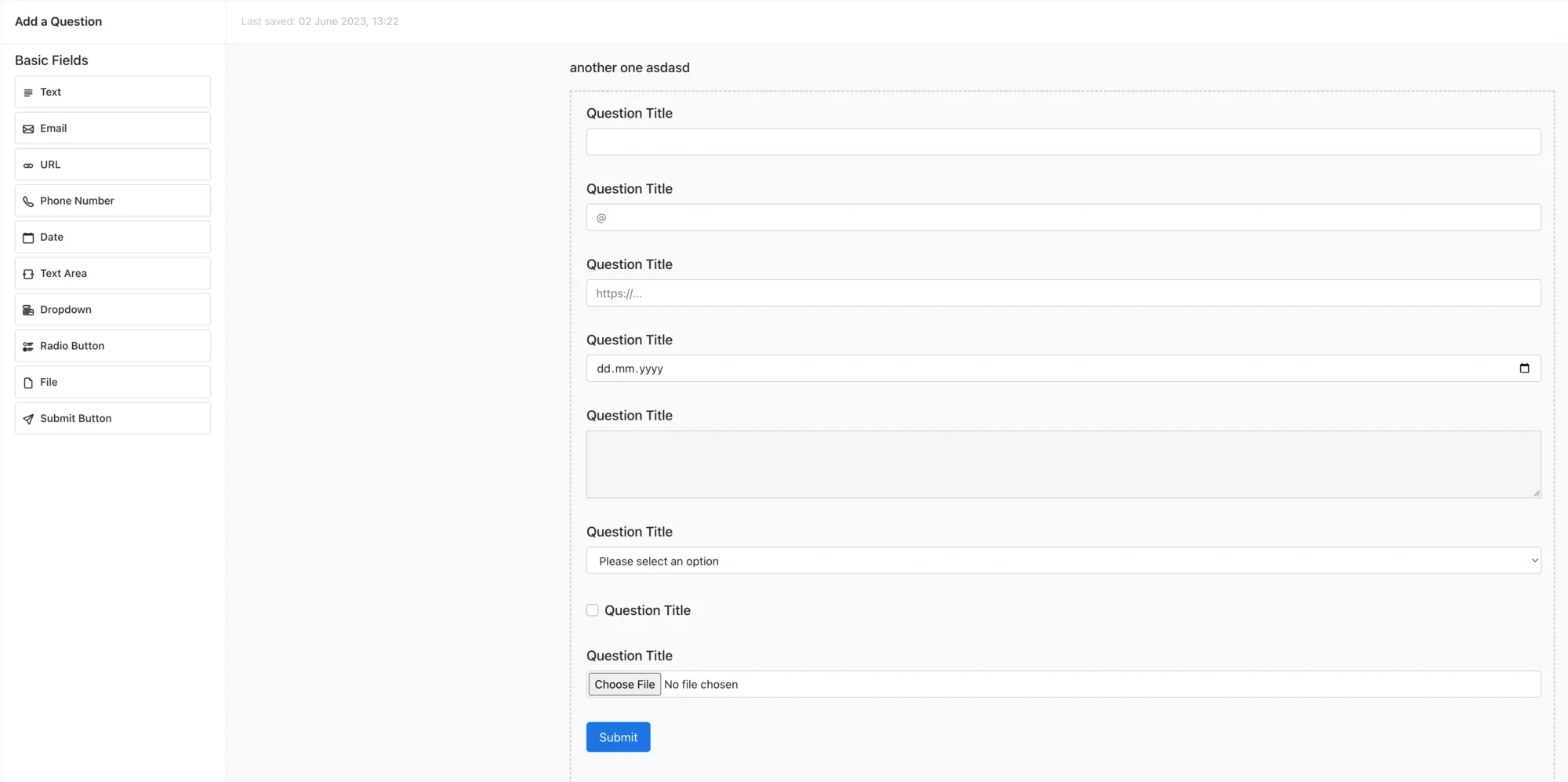Click into the email input showing @

1063,217
